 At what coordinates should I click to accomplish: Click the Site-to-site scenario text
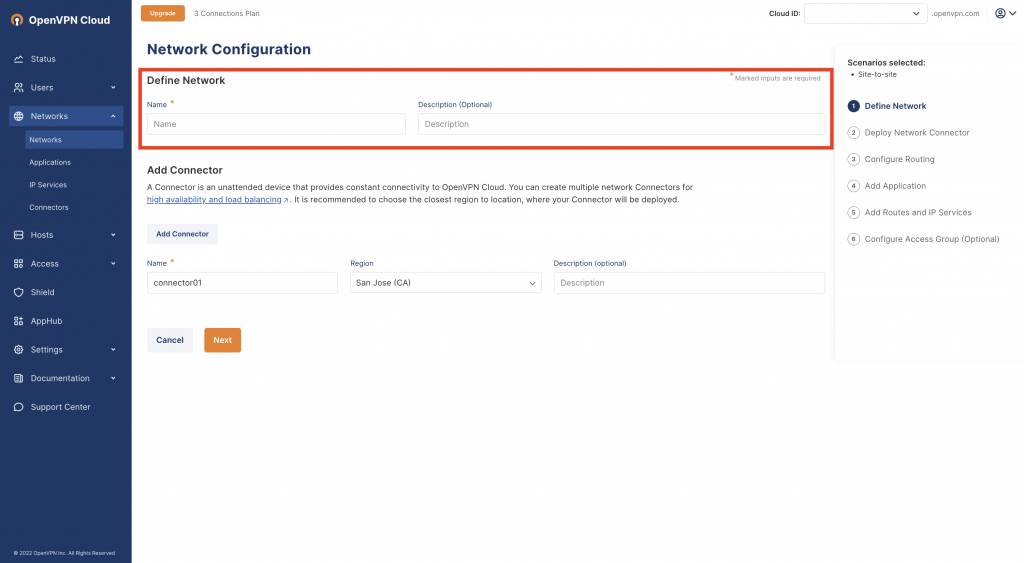[877, 74]
